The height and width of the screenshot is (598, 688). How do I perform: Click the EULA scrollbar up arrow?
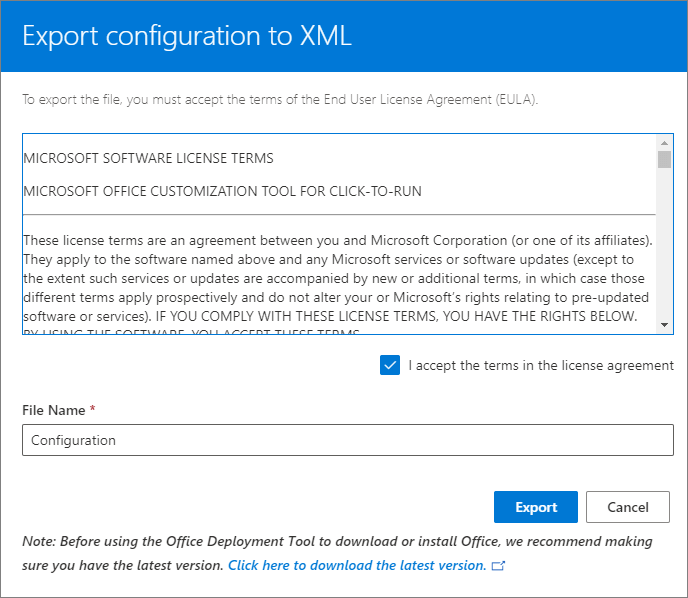(664, 142)
